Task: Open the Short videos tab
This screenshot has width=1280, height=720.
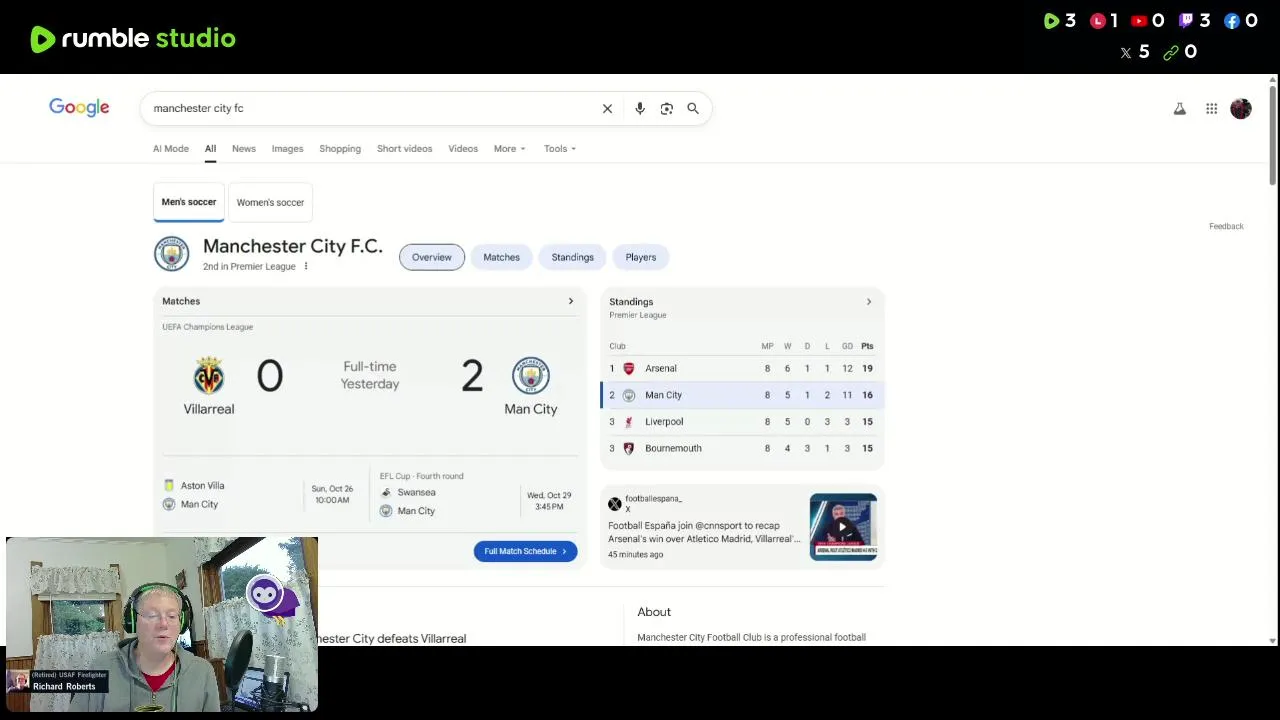Action: click(405, 148)
